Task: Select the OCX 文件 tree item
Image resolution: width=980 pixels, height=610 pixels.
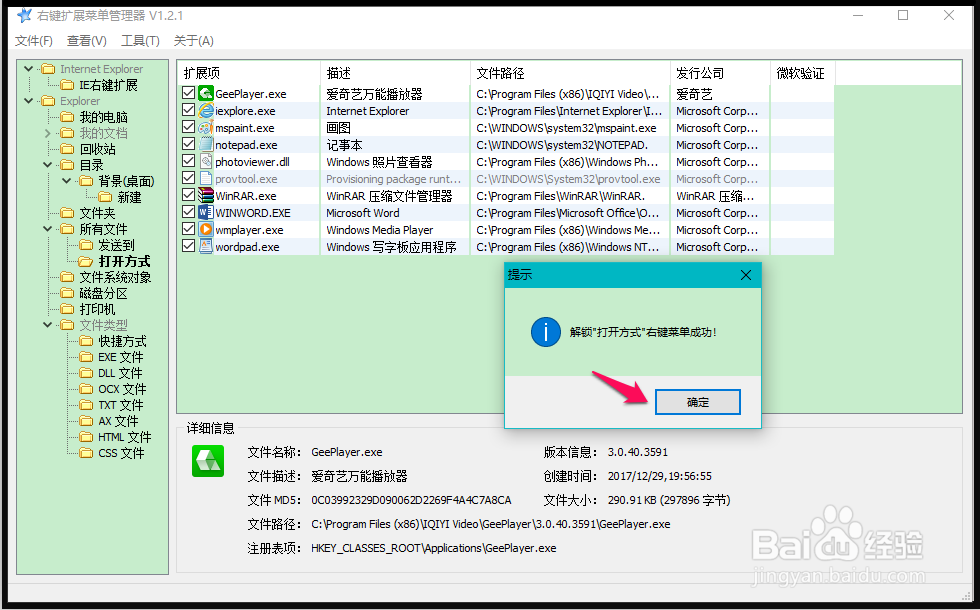Action: [x=122, y=389]
